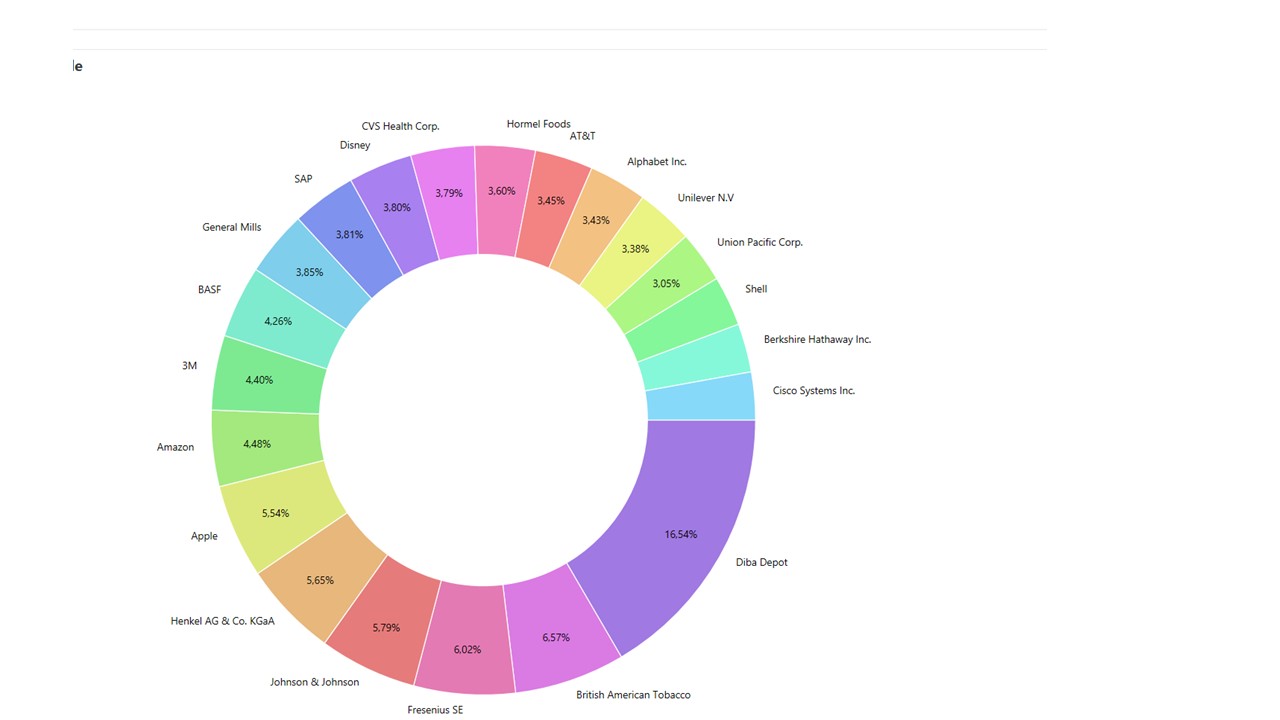Image resolution: width=1280 pixels, height=720 pixels.
Task: Click the 16,54% value in the chart
Action: pos(681,534)
